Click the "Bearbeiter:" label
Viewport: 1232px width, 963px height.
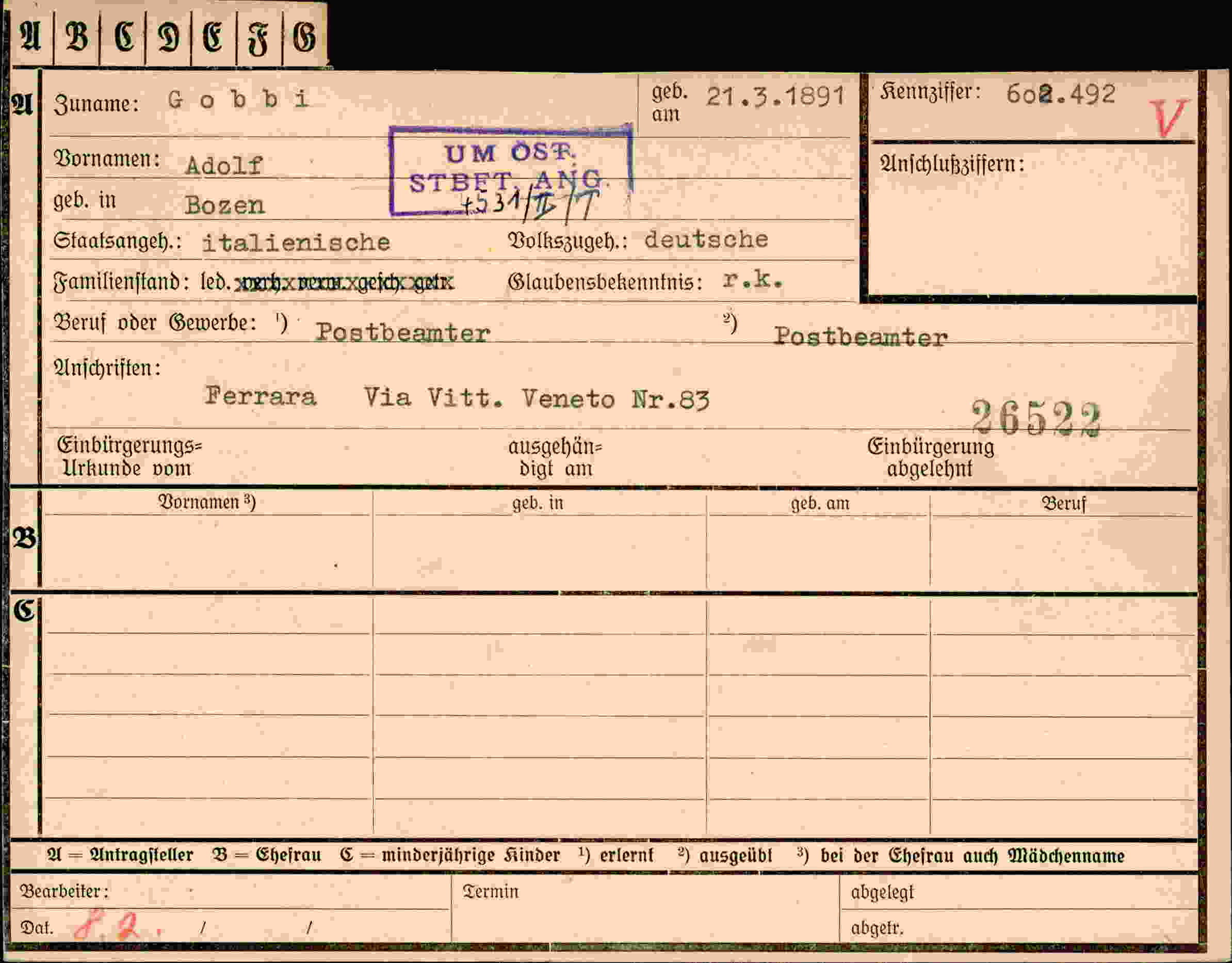[x=64, y=891]
